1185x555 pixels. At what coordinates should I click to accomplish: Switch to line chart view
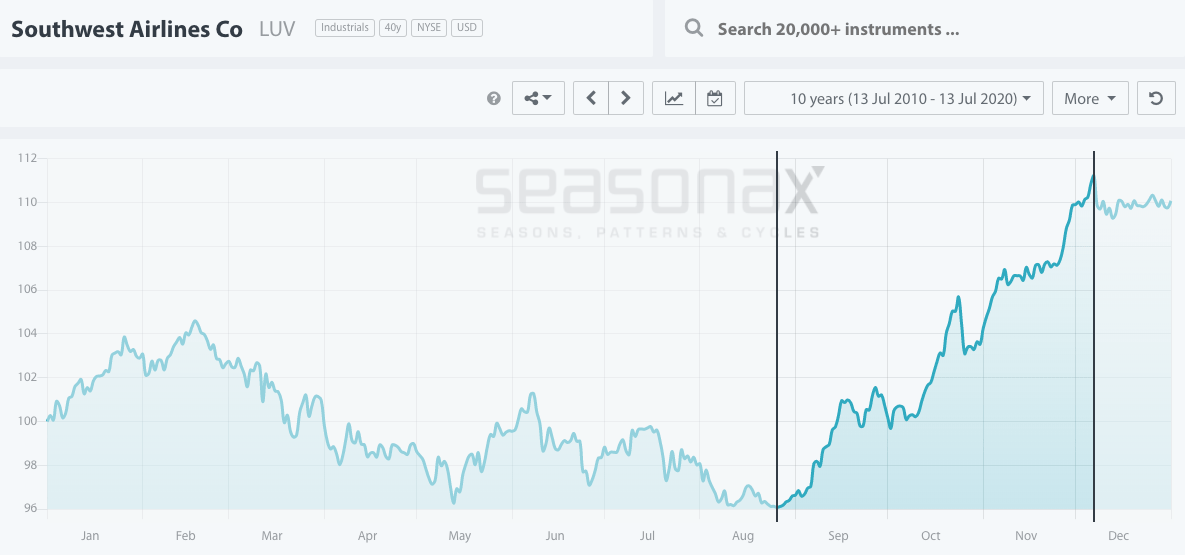(x=674, y=98)
